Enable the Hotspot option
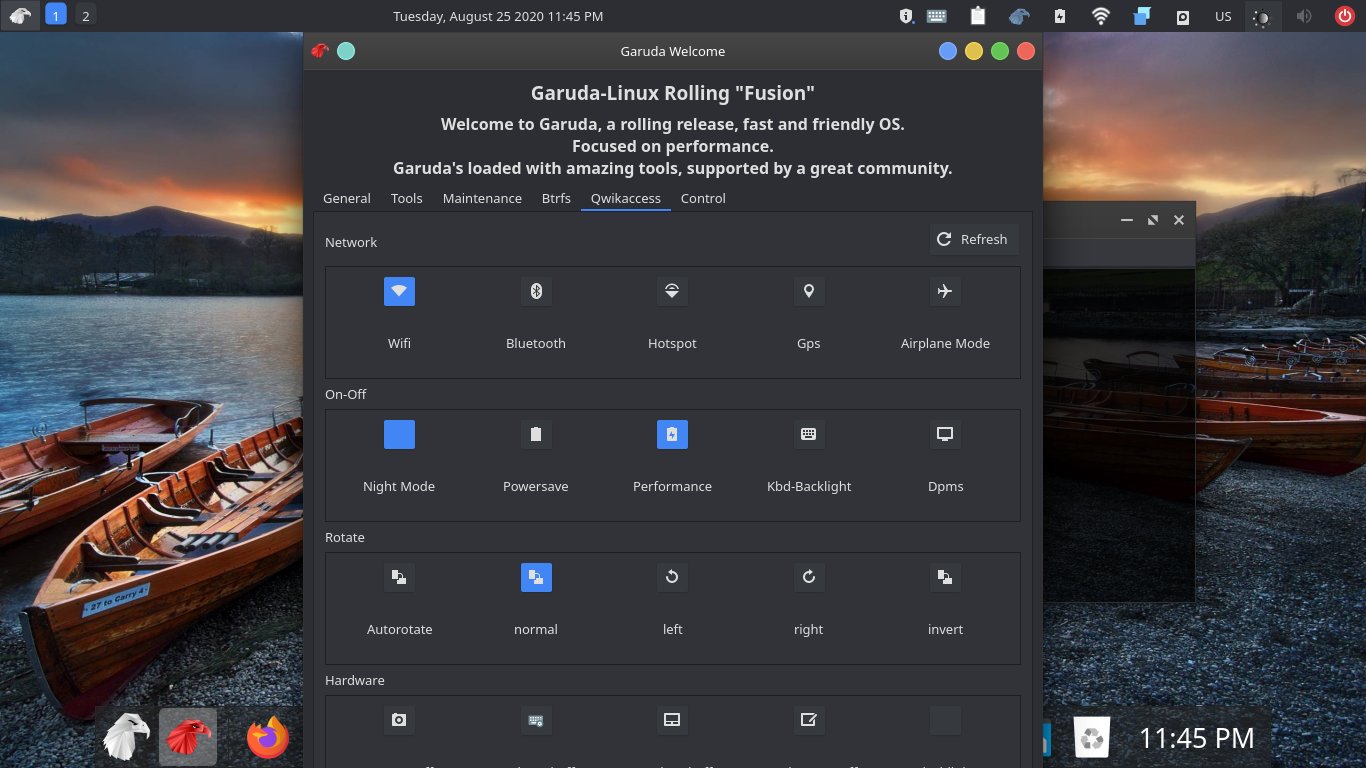Screen dimensions: 1366x768 672,291
